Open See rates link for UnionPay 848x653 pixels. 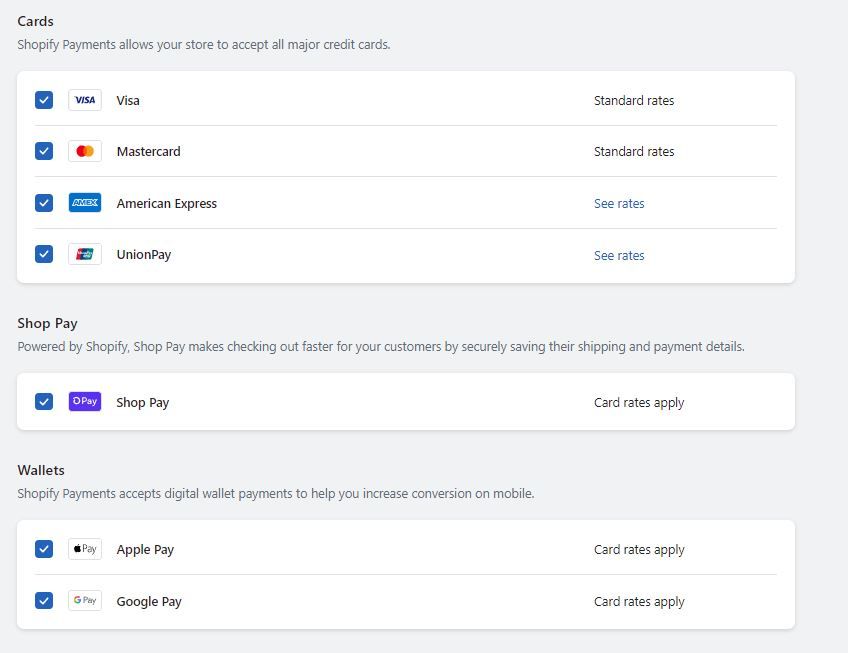pos(619,256)
